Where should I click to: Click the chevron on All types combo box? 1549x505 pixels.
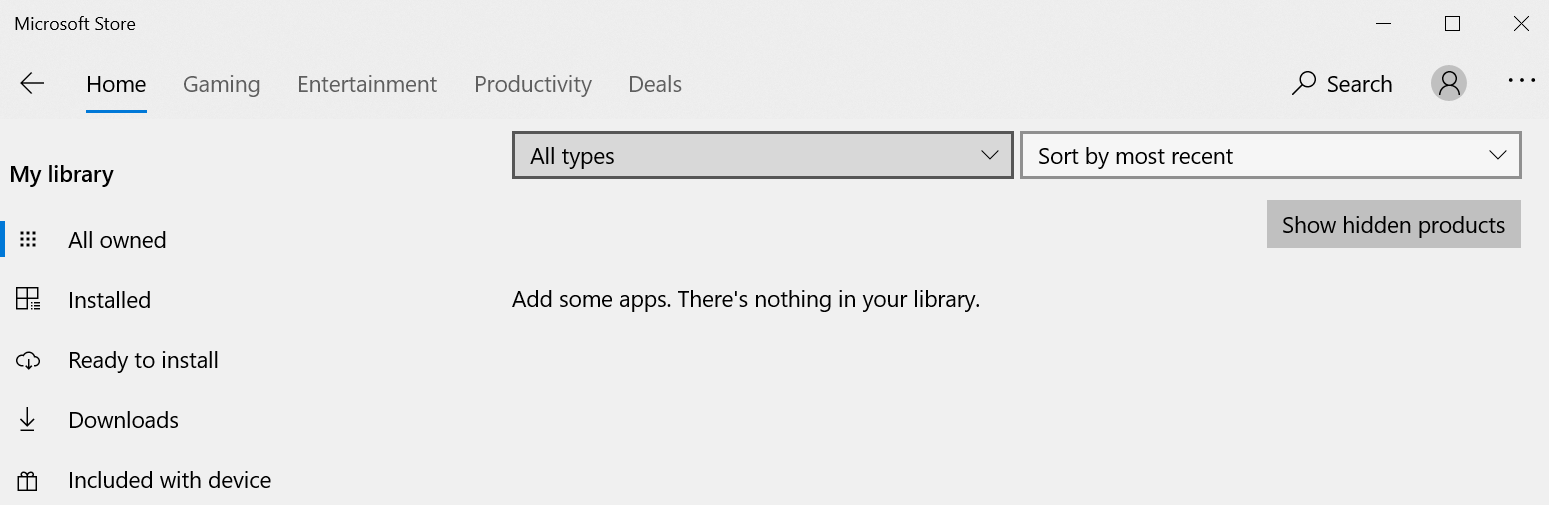[x=990, y=155]
